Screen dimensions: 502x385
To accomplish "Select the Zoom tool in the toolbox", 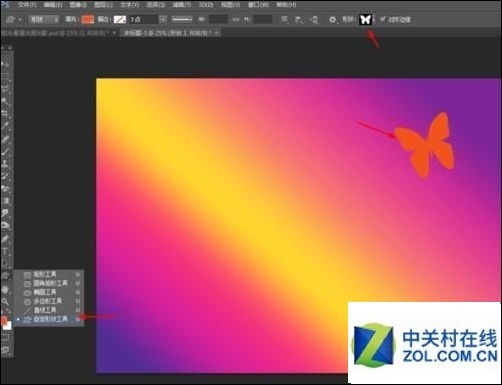I will click(5, 302).
